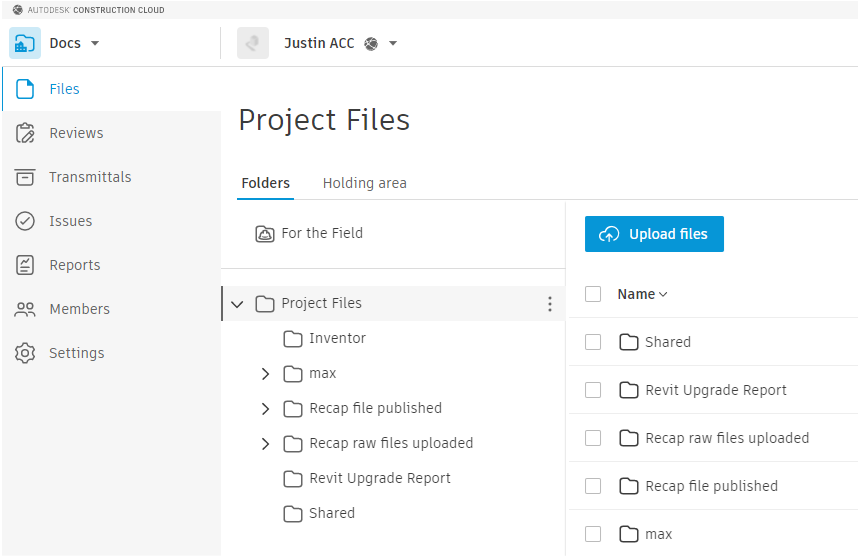
Task: Click the Reviews clipboard icon in sidebar
Action: tap(25, 133)
